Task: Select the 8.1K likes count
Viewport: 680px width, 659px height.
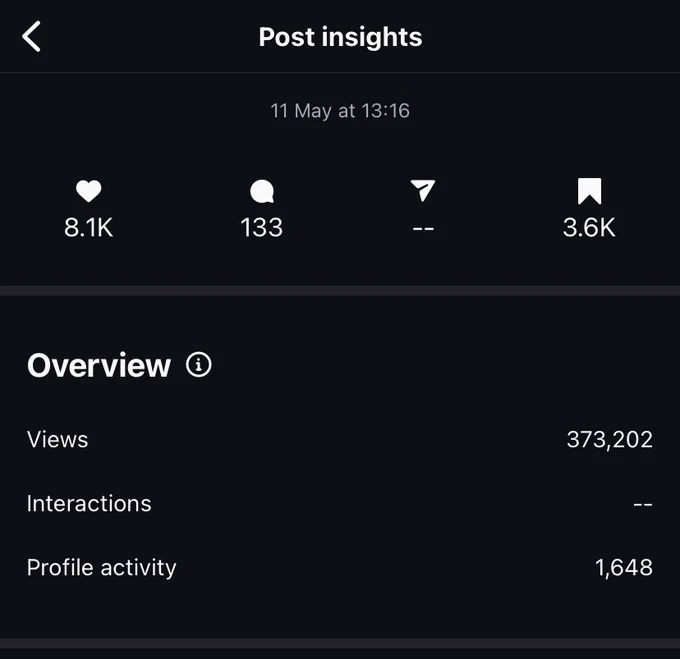Action: pyautogui.click(x=88, y=227)
